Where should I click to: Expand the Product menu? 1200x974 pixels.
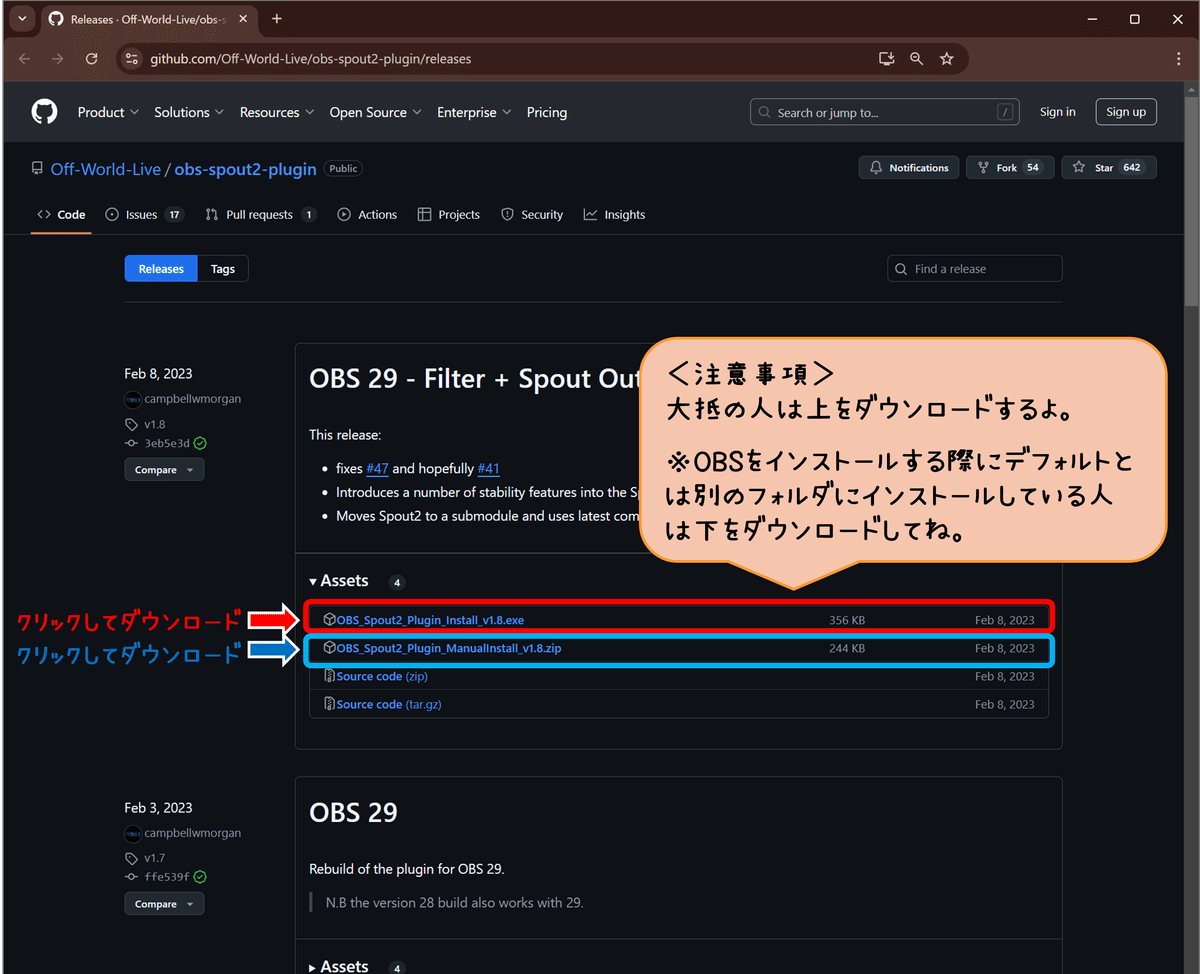(108, 112)
